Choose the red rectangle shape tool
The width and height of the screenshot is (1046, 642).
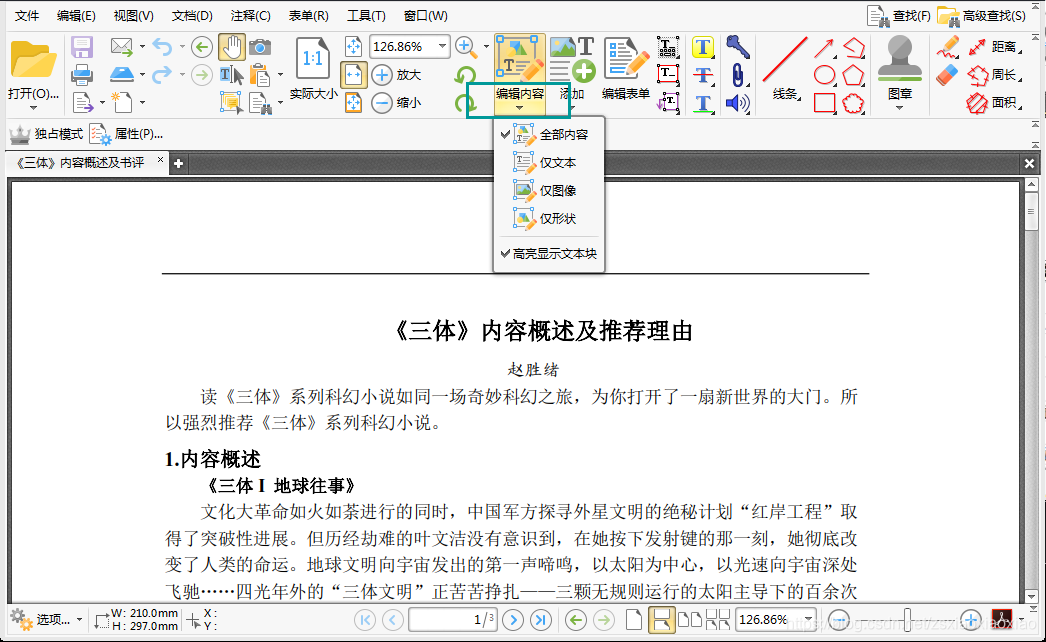[825, 103]
